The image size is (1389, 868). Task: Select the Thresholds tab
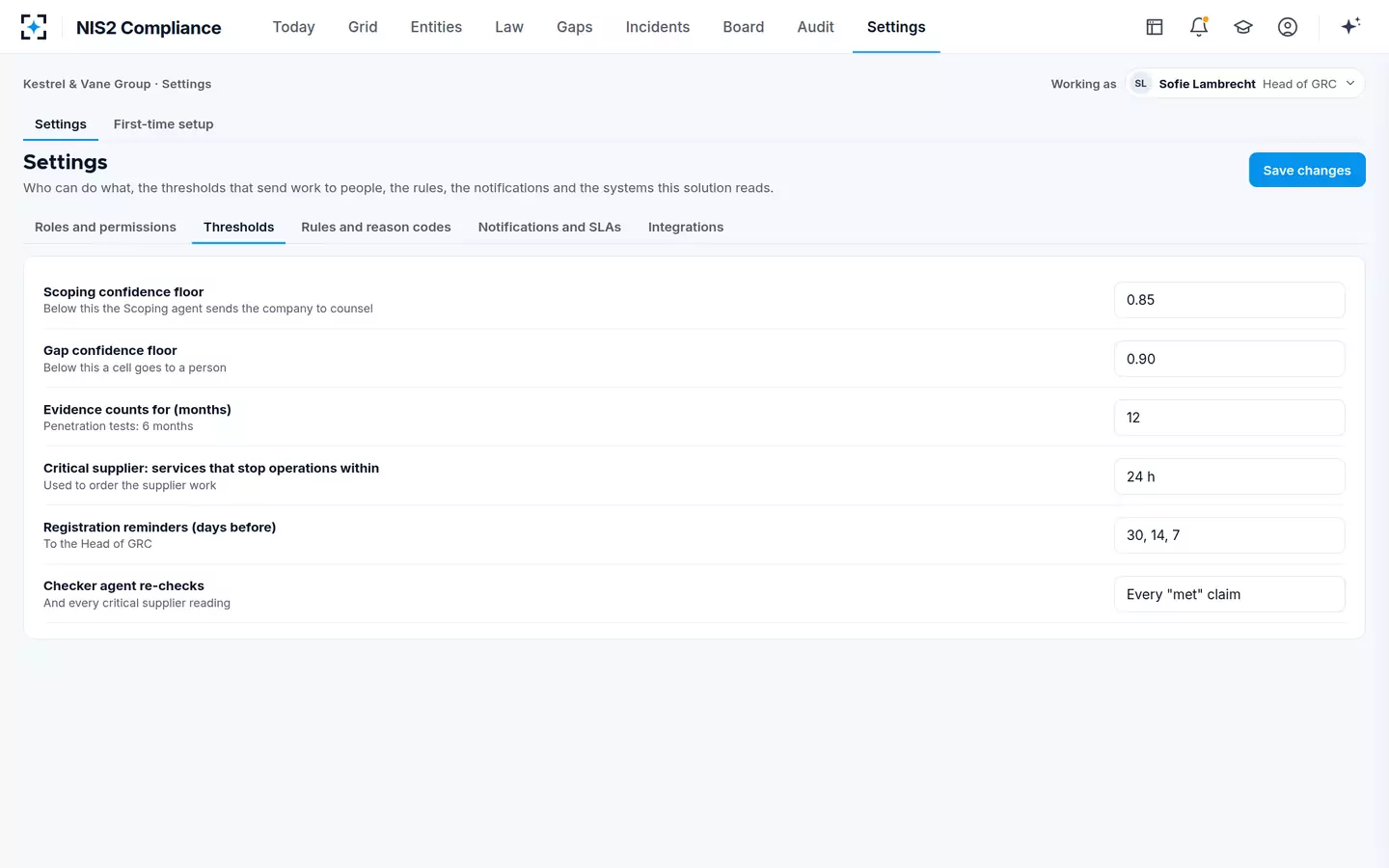click(x=239, y=228)
